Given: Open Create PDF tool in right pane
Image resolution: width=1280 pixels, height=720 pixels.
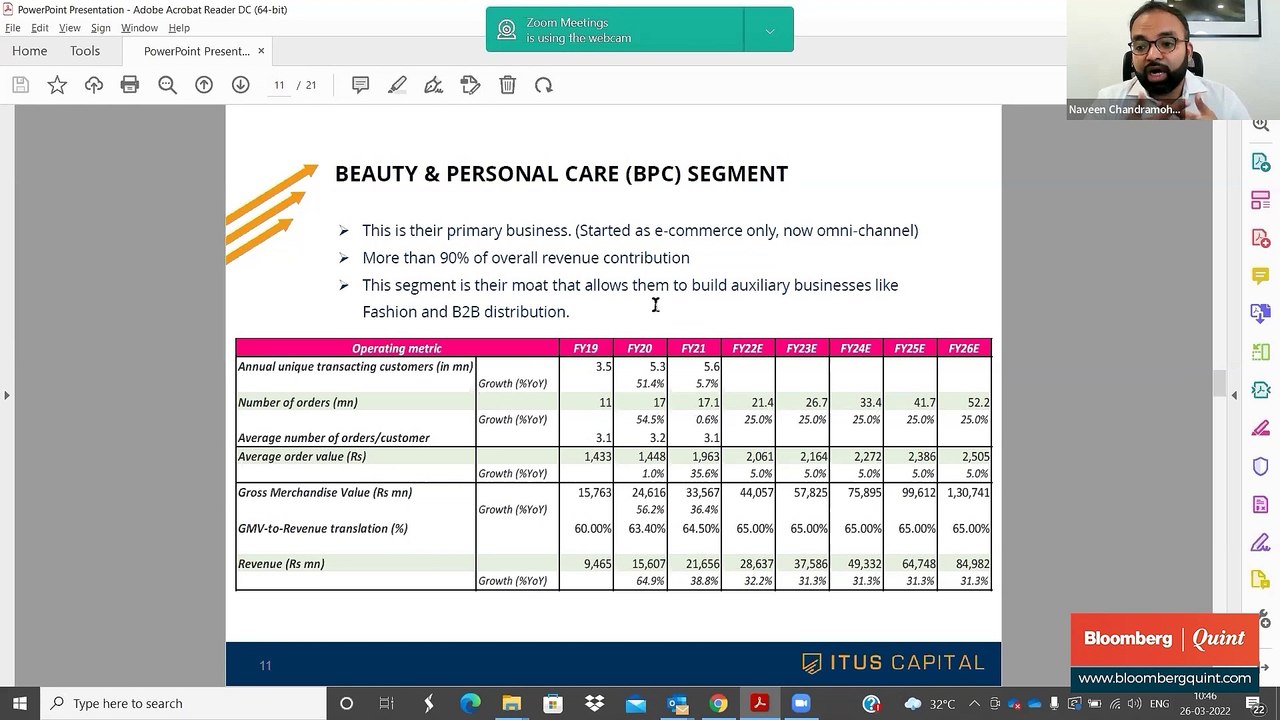Looking at the screenshot, I should (x=1260, y=238).
